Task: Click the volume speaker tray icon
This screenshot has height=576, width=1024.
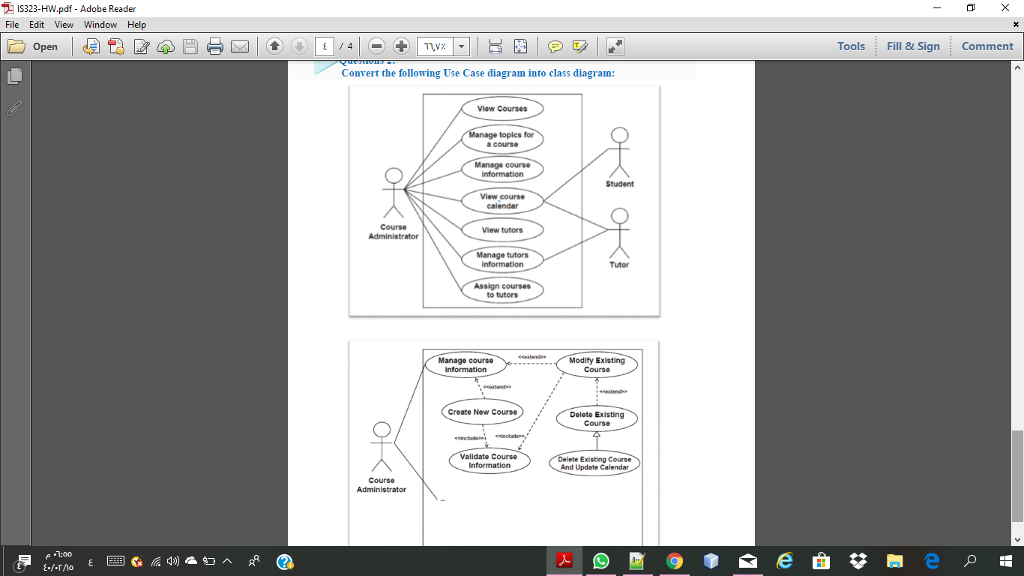Action: click(173, 561)
